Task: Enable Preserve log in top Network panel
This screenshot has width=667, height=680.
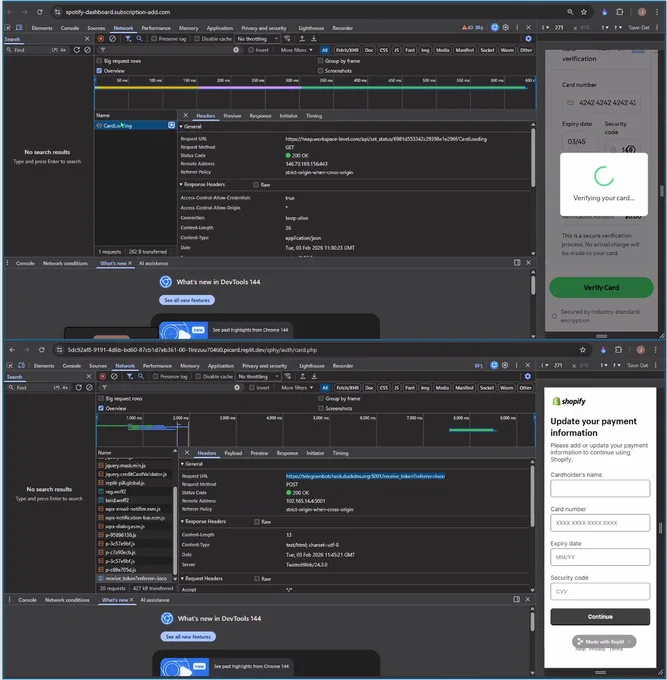Action: (154, 39)
